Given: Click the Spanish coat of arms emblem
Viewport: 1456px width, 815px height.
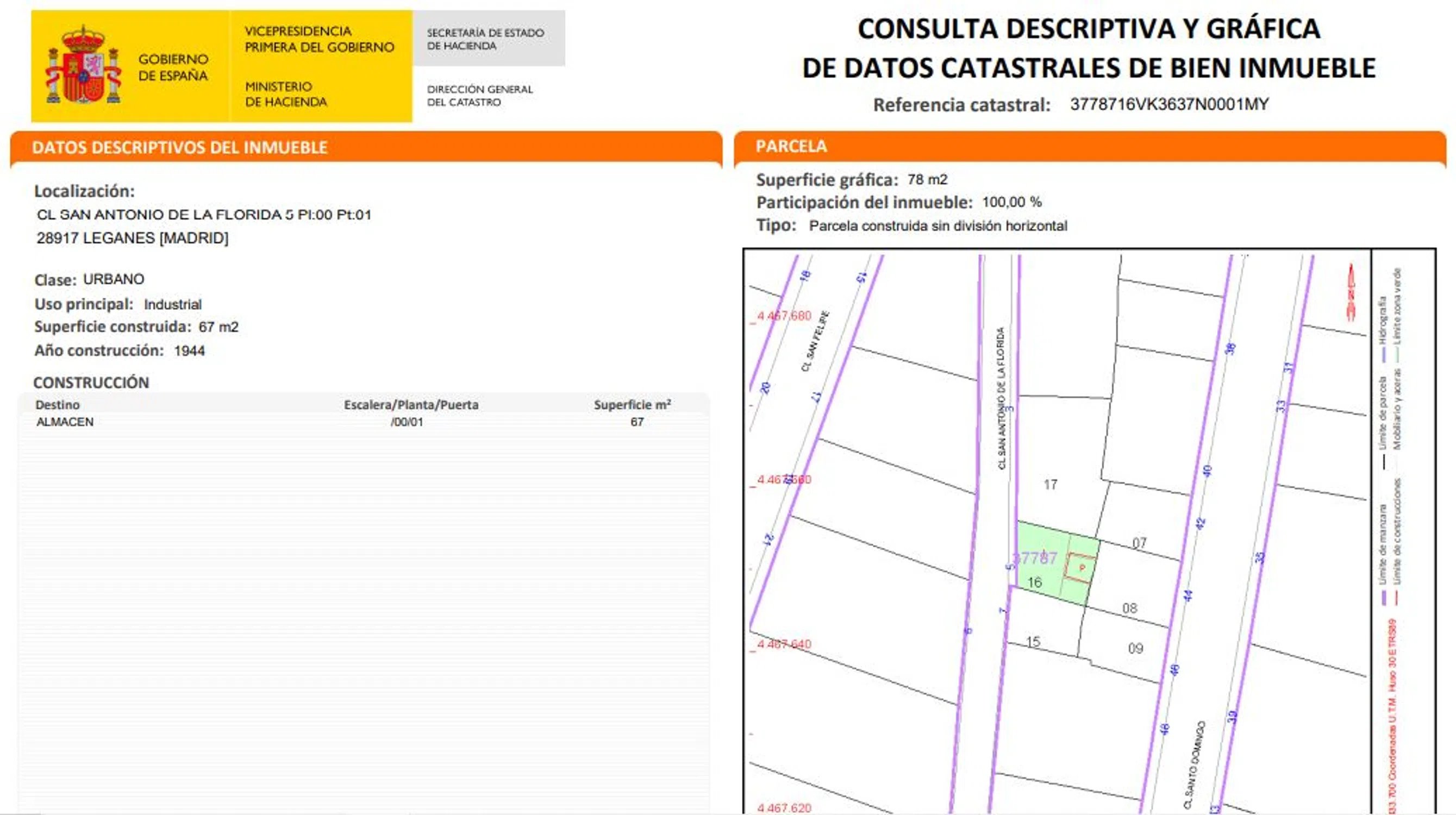Looking at the screenshot, I should click(x=83, y=66).
